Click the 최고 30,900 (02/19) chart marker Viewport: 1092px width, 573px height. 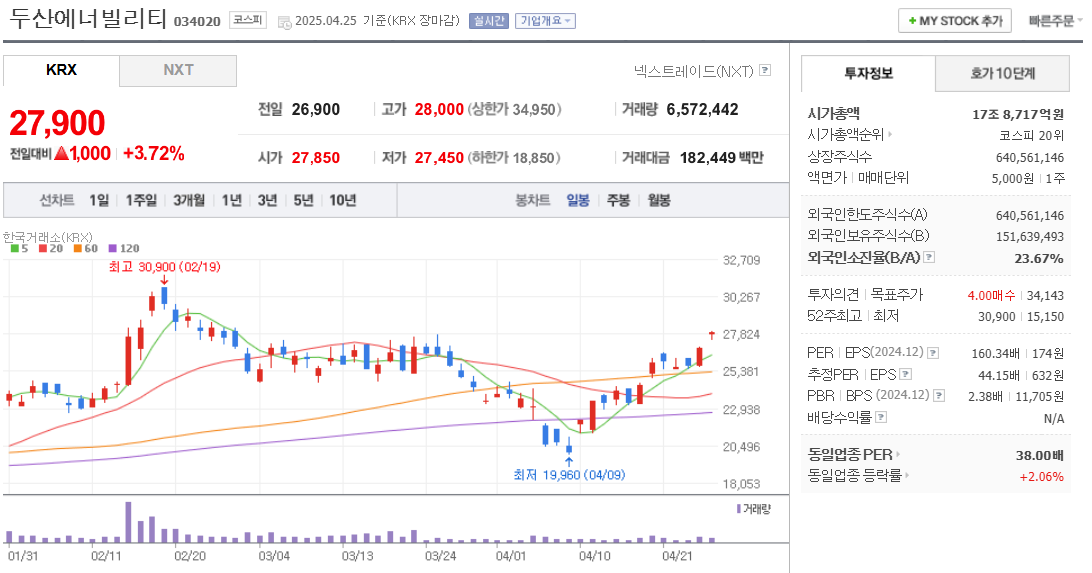(x=164, y=267)
